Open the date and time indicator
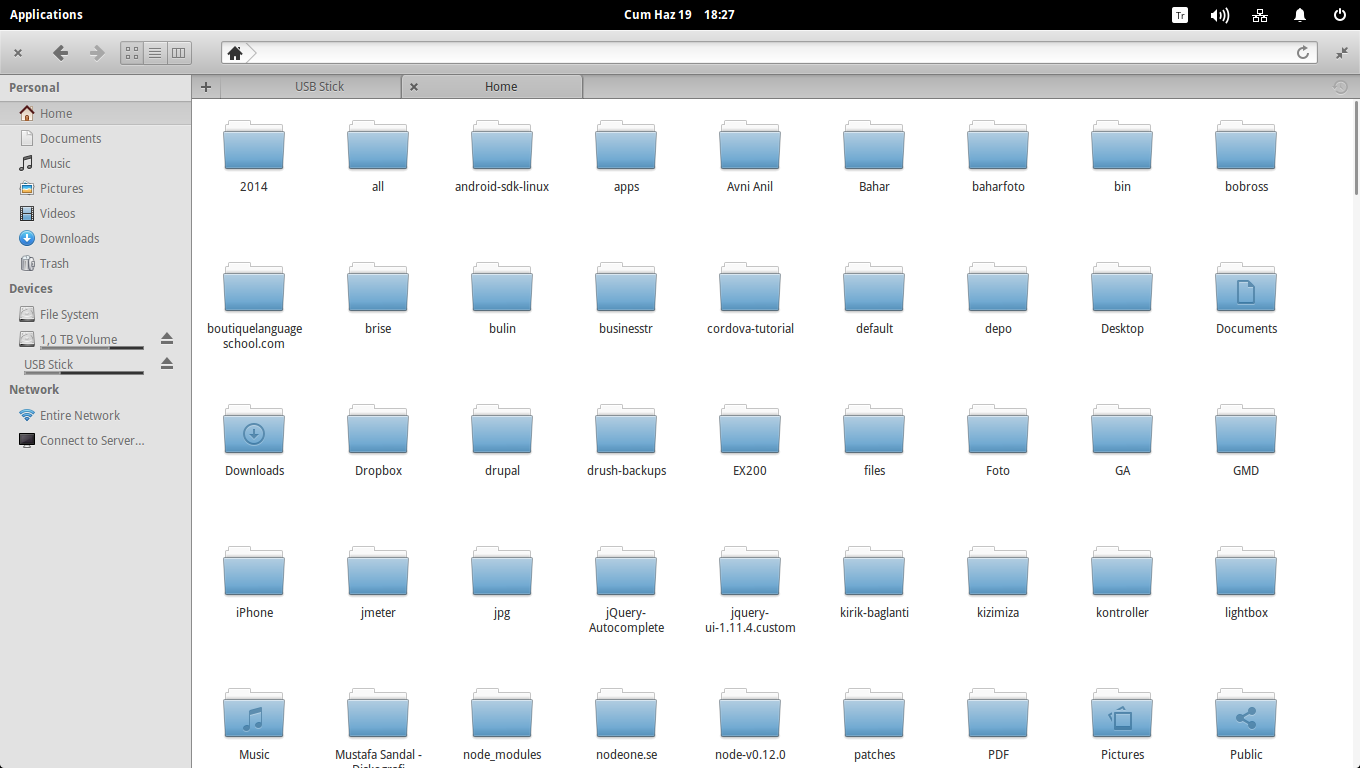The width and height of the screenshot is (1360, 768). [x=679, y=14]
